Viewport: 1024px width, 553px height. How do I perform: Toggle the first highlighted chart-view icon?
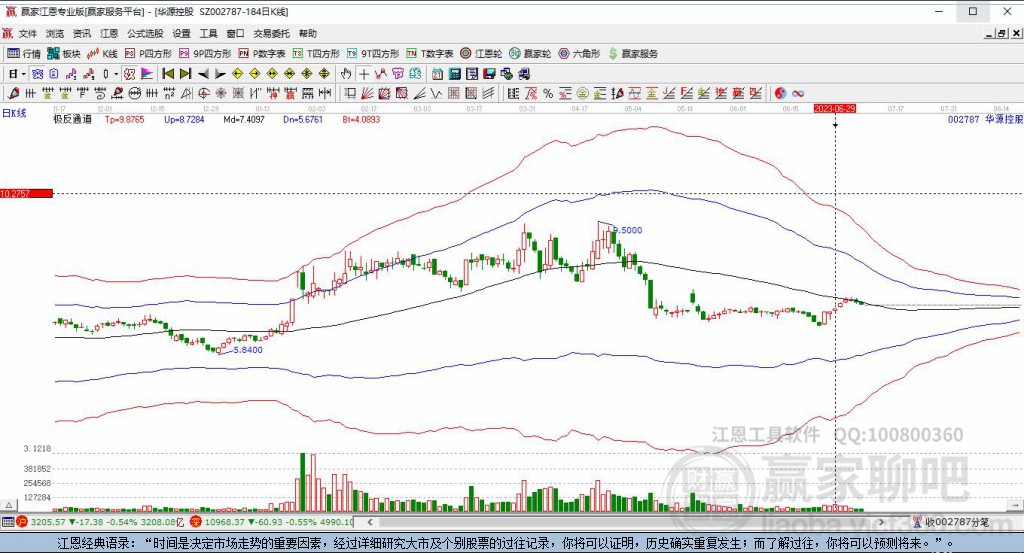pos(37,74)
